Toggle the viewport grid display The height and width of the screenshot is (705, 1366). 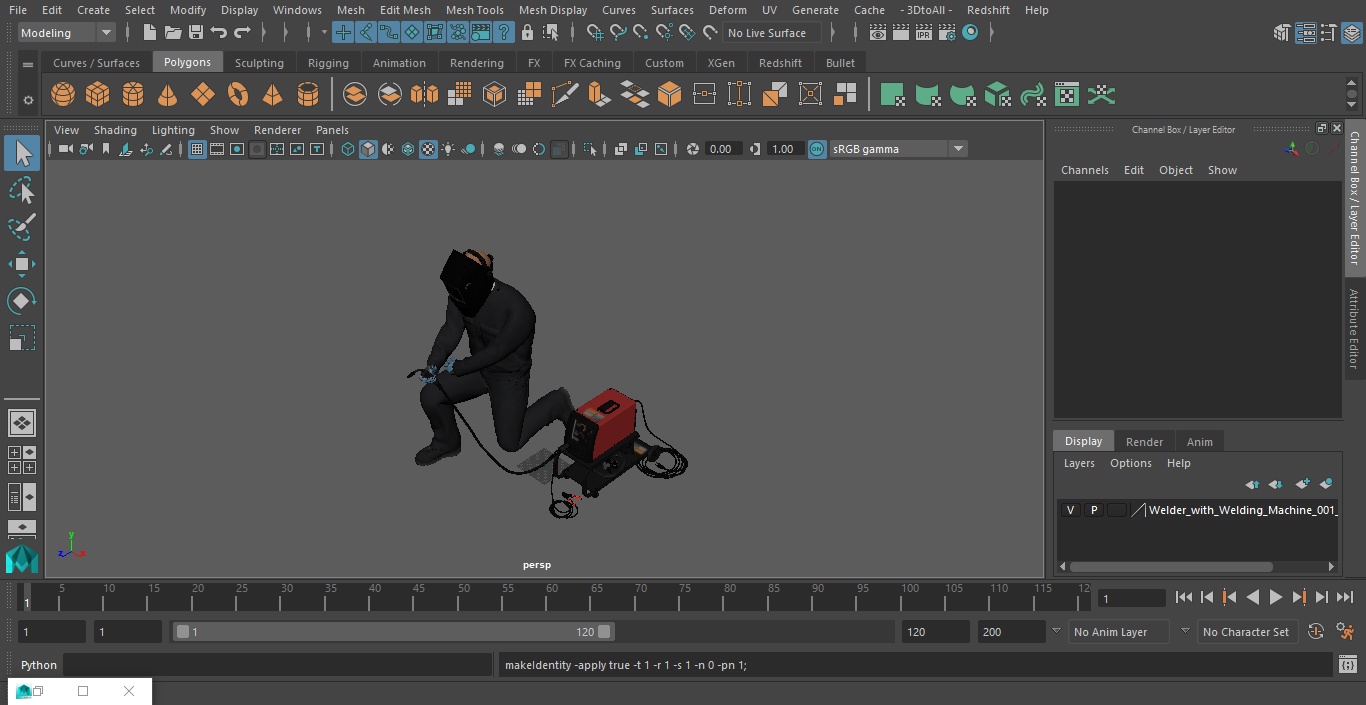[197, 149]
